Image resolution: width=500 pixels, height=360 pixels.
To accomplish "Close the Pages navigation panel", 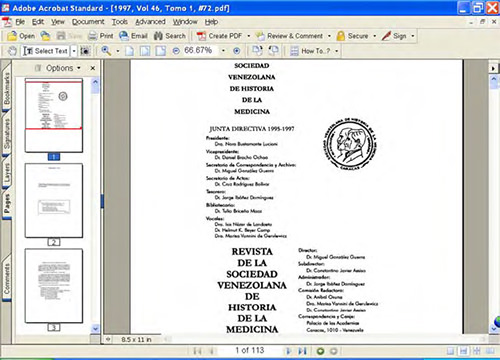I will pos(93,68).
